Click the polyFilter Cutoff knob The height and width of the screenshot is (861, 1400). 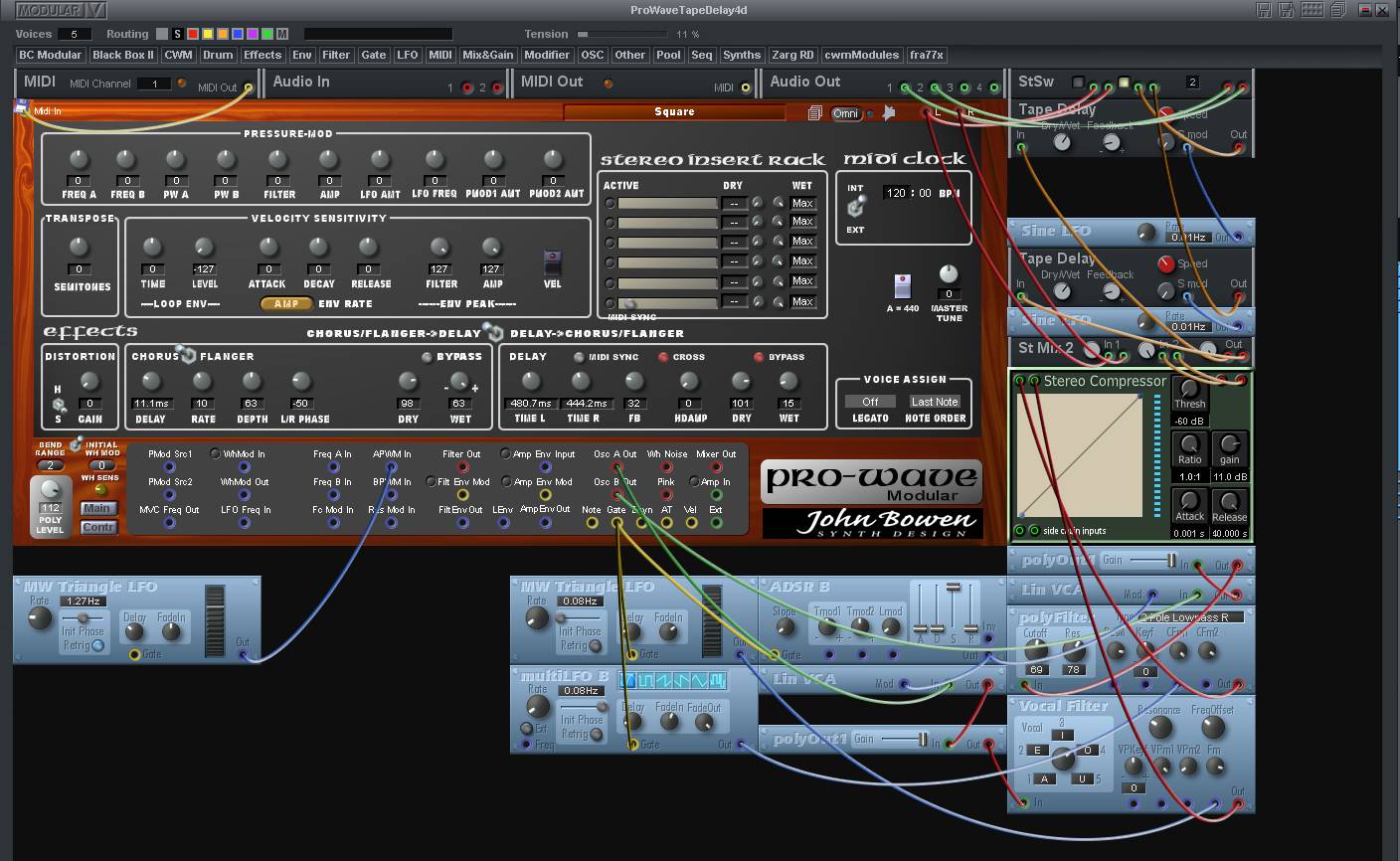click(x=1036, y=650)
